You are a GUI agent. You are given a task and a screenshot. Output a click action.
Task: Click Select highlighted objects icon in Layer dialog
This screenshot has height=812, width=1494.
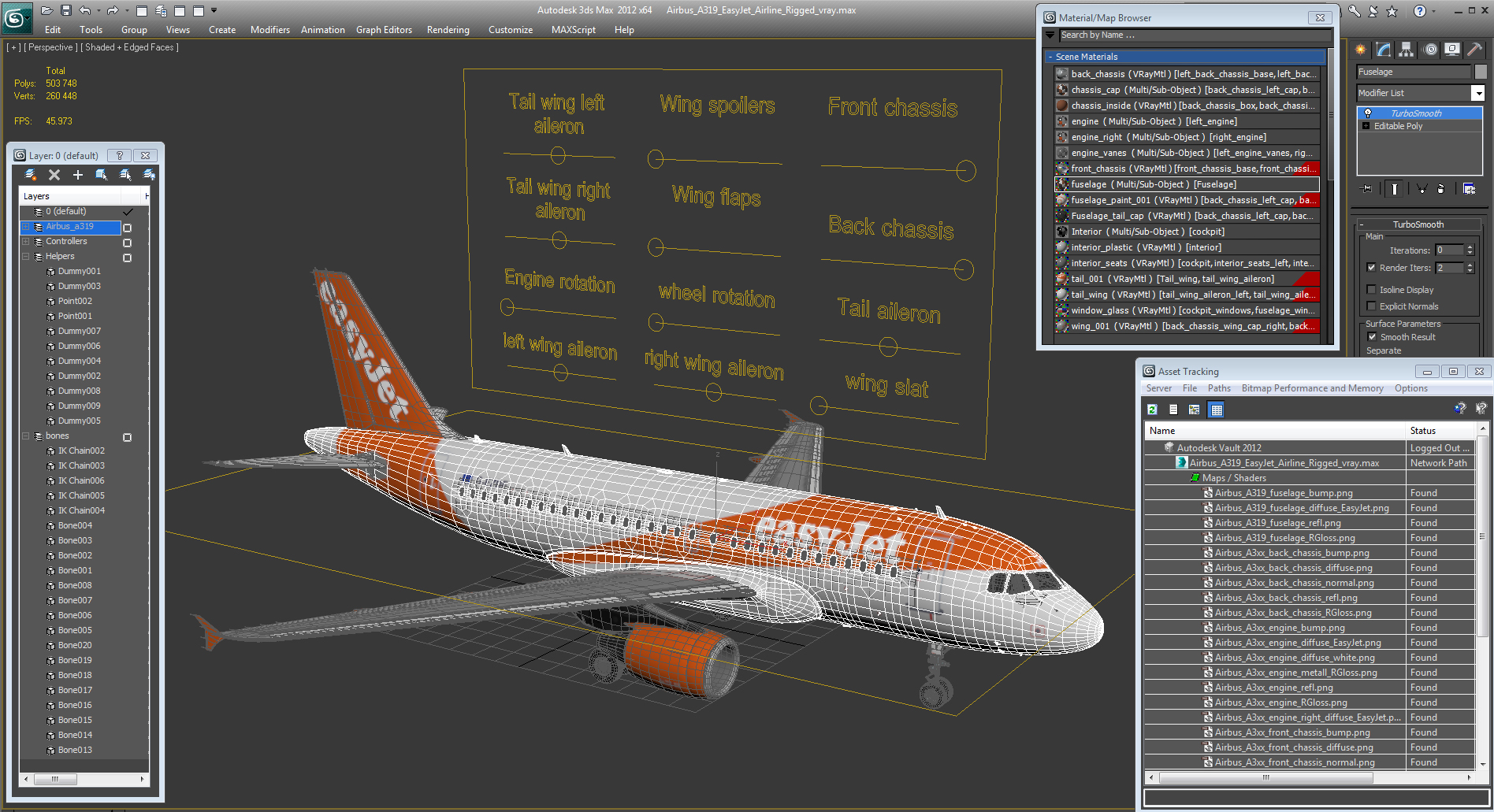pyautogui.click(x=102, y=174)
